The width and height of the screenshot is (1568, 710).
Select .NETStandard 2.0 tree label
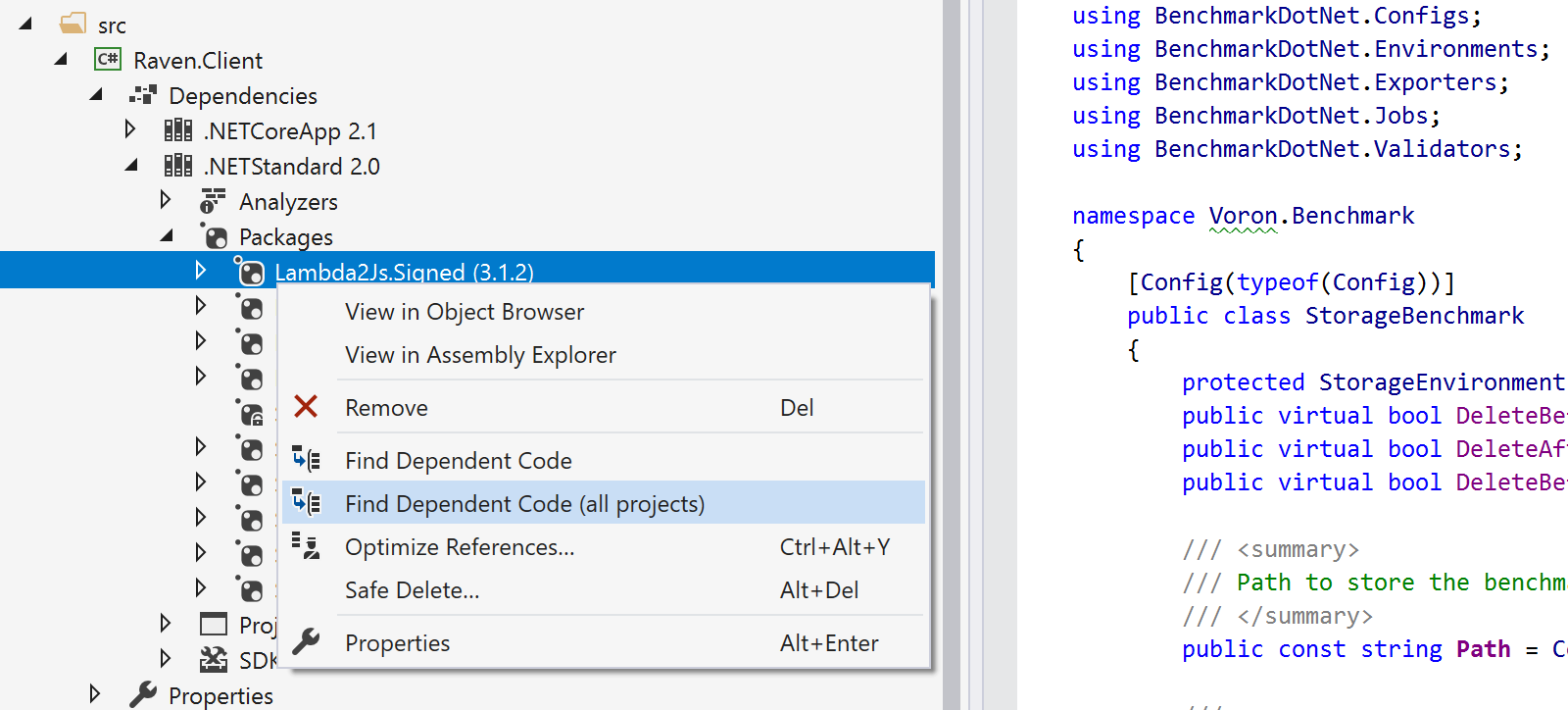[292, 166]
